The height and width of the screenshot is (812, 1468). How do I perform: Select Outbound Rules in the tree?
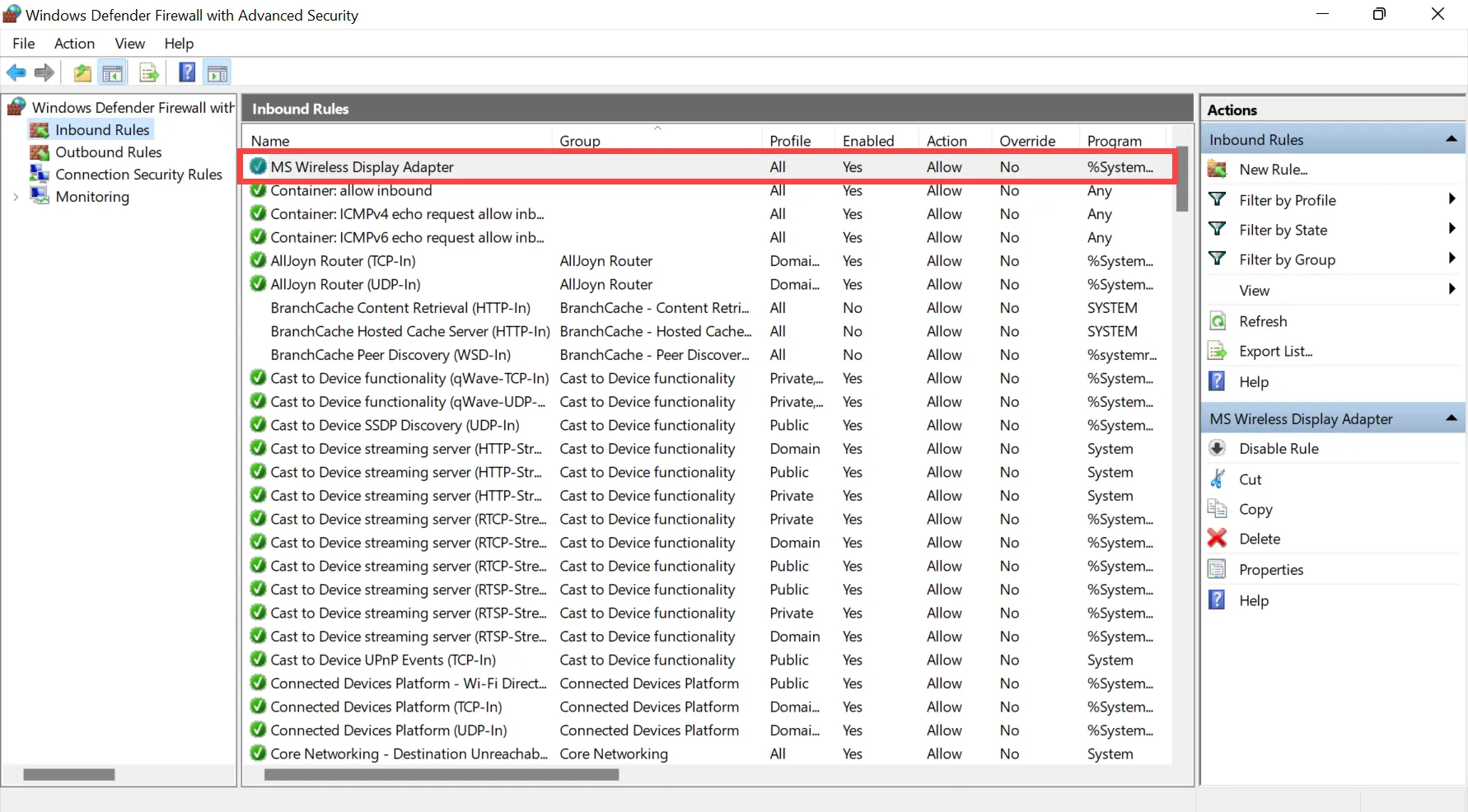point(108,152)
